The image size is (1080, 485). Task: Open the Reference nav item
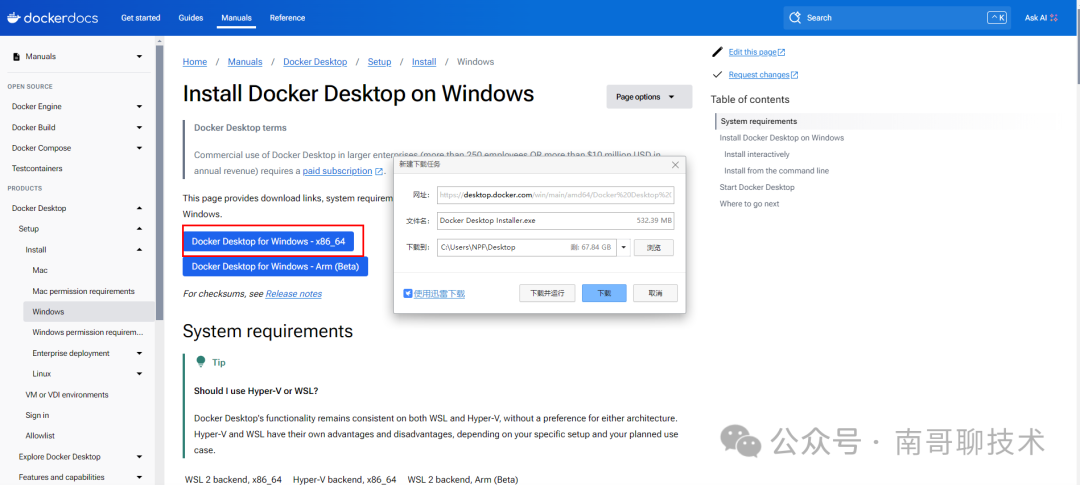pyautogui.click(x=287, y=18)
